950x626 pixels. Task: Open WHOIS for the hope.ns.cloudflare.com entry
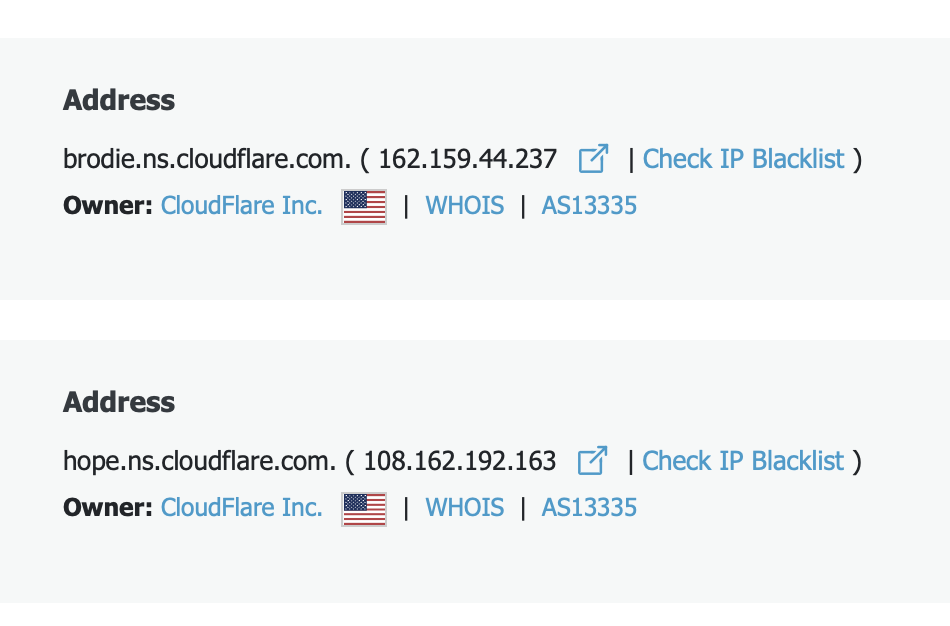click(465, 508)
